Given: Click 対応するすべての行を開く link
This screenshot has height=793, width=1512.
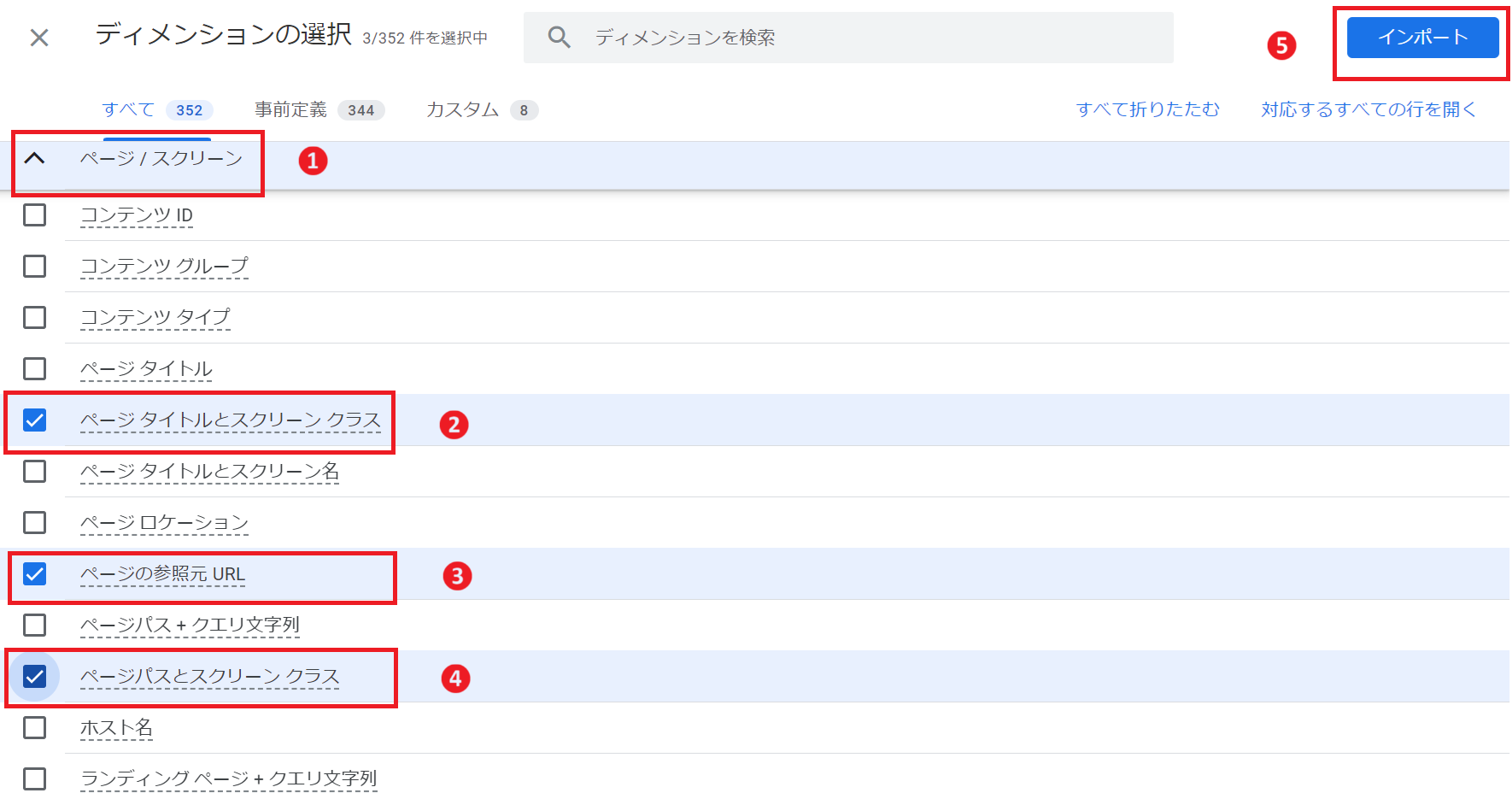Looking at the screenshot, I should click(x=1368, y=109).
